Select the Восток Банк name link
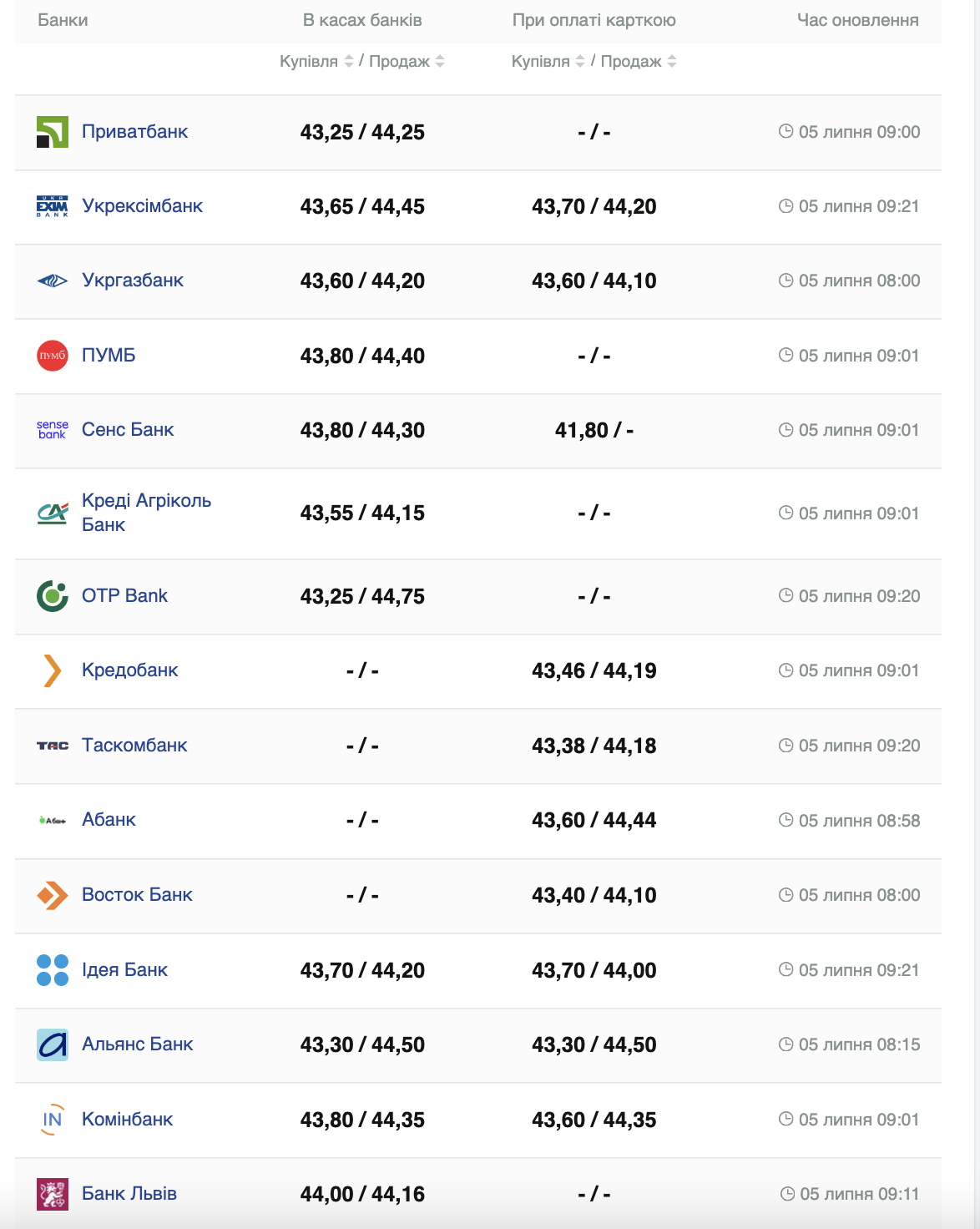 tap(137, 895)
